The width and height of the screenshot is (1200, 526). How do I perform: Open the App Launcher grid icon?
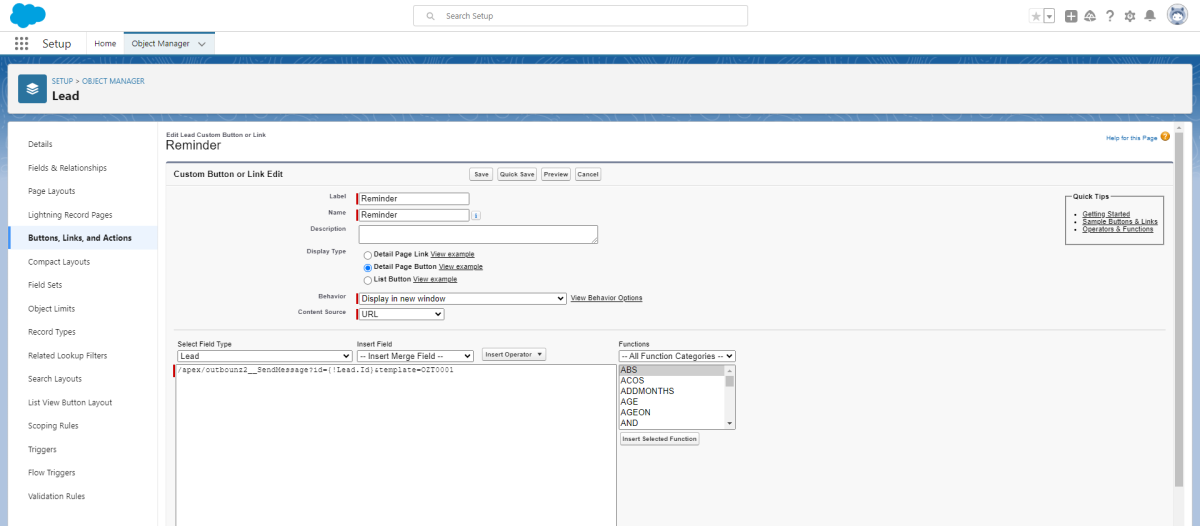pyautogui.click(x=21, y=44)
